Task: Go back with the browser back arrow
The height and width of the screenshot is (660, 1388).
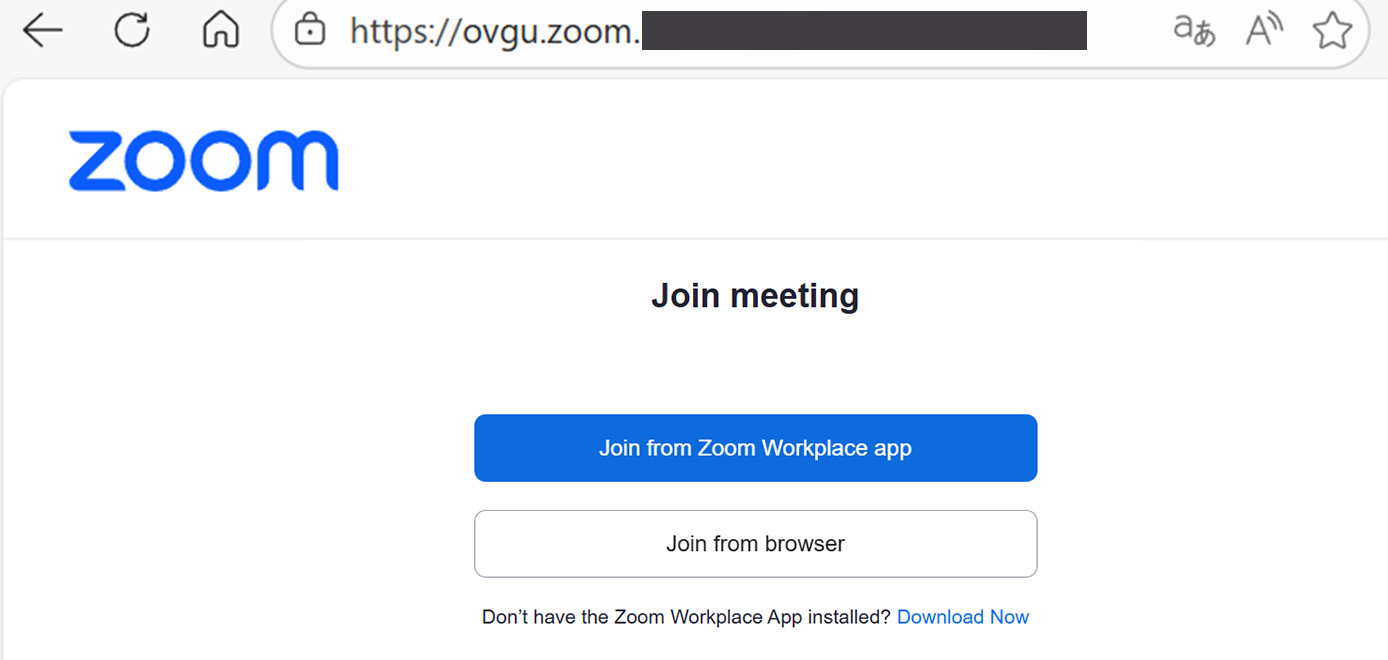Action: coord(42,31)
